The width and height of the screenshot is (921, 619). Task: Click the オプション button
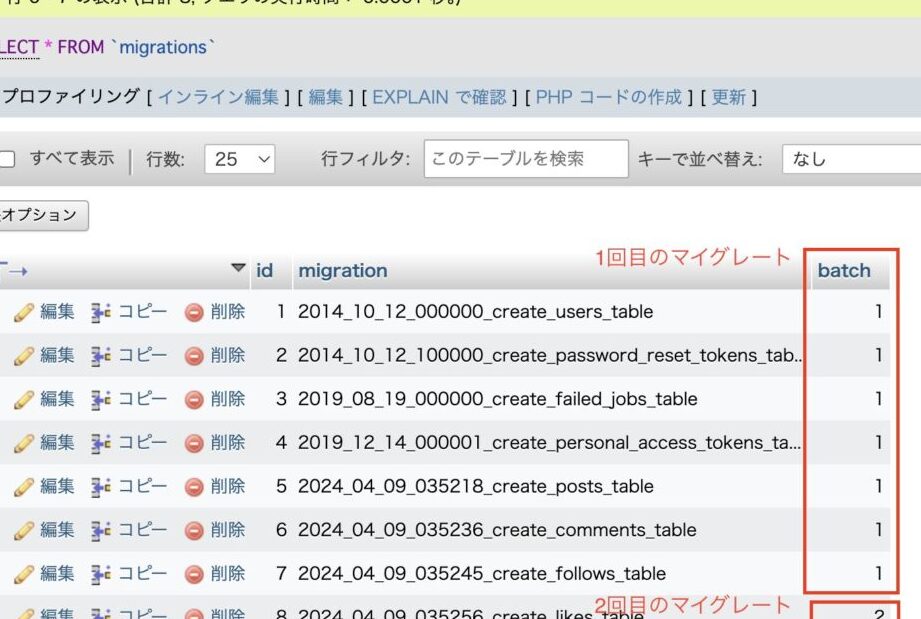[x=40, y=215]
